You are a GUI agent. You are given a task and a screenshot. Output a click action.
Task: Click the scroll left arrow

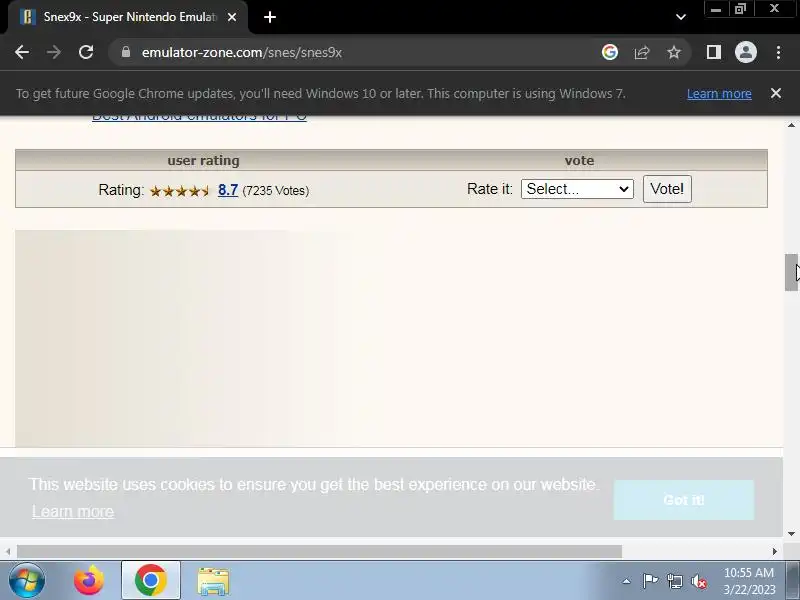[x=8, y=551]
